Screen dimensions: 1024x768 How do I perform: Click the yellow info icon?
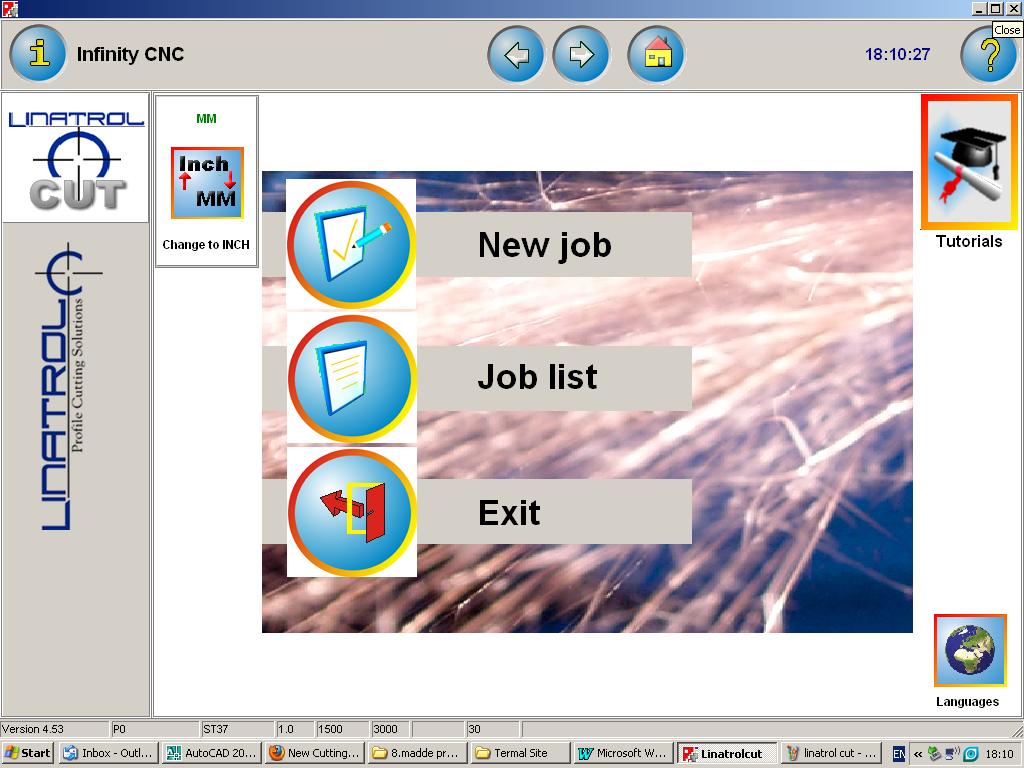point(39,54)
